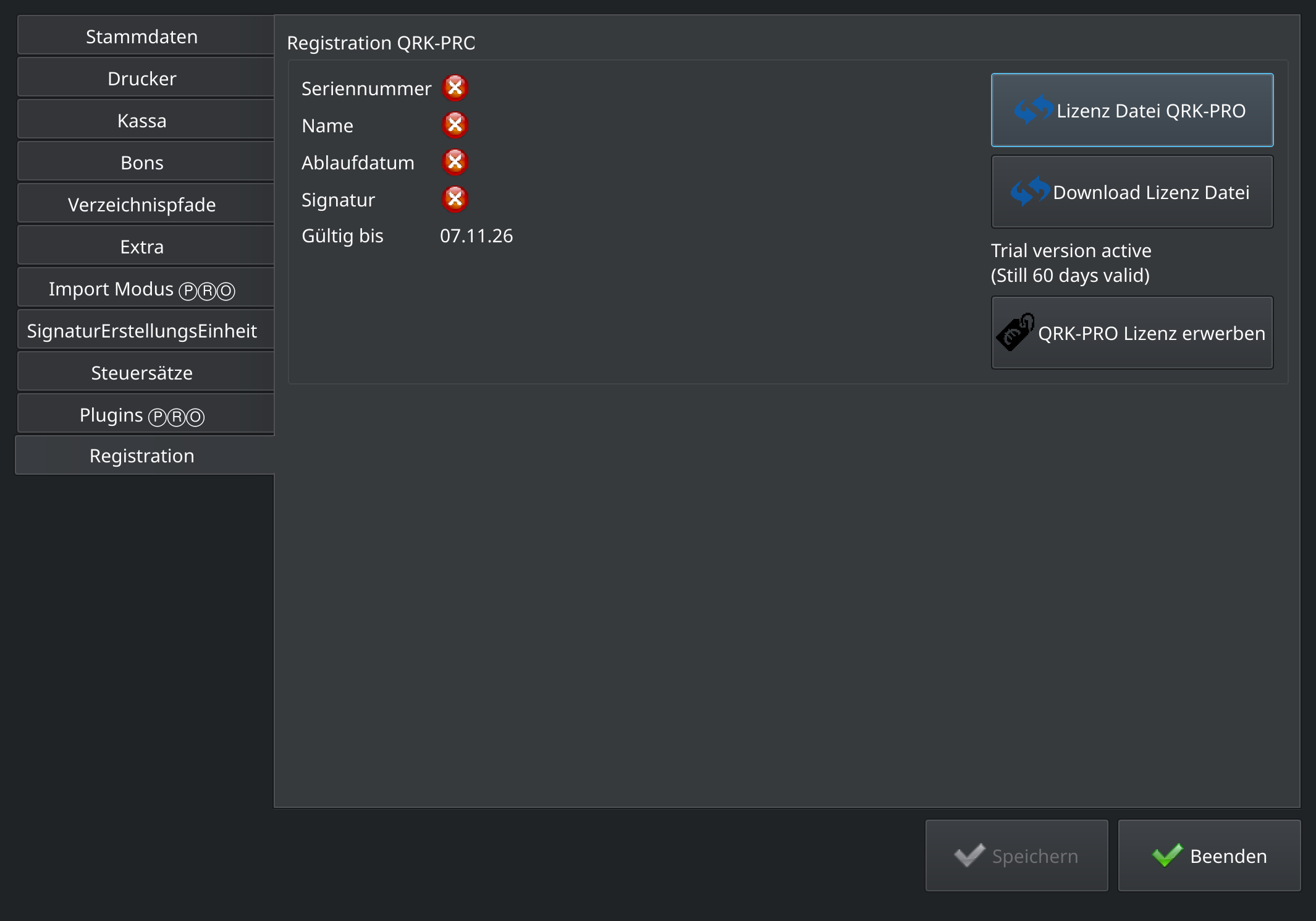Click the Ablaufdatum label

[358, 163]
